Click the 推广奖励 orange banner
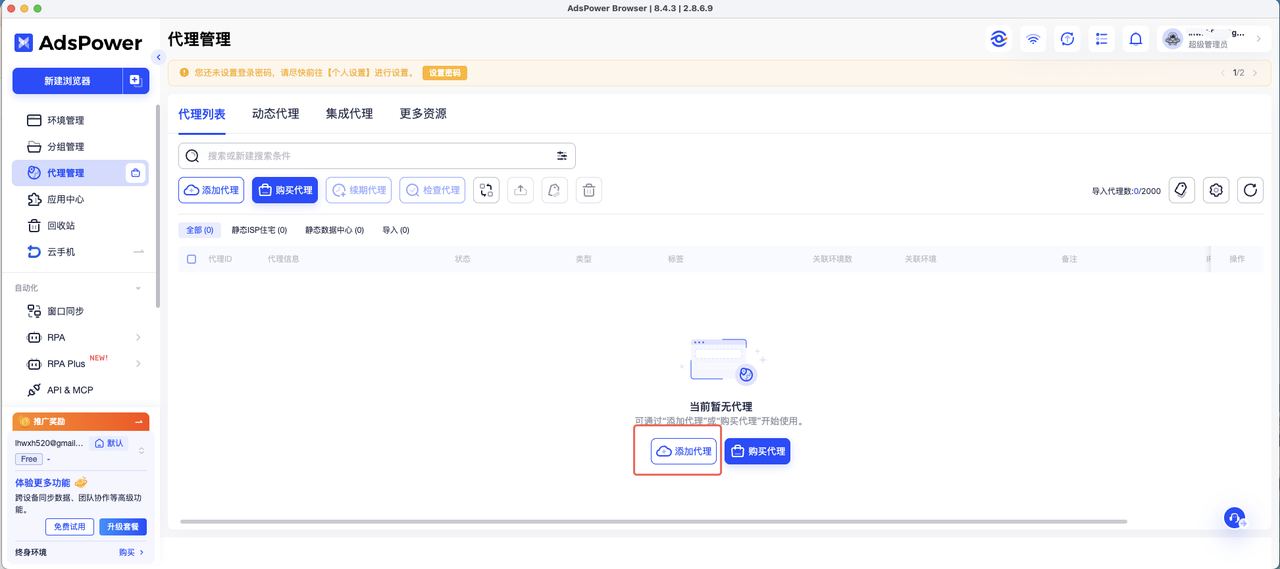Viewport: 1280px width, 569px height. [81, 422]
